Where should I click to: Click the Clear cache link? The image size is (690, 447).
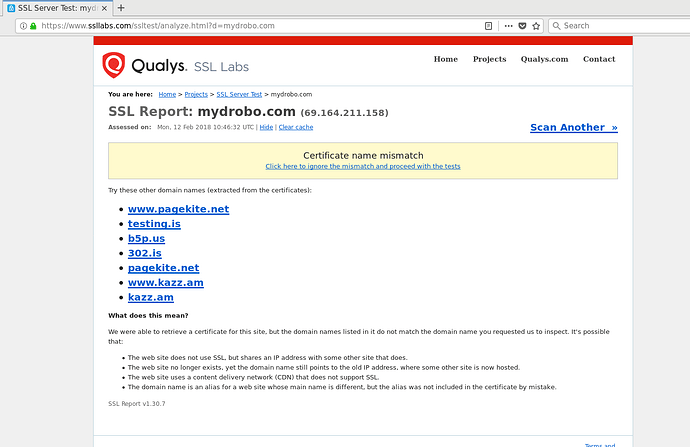pos(296,127)
